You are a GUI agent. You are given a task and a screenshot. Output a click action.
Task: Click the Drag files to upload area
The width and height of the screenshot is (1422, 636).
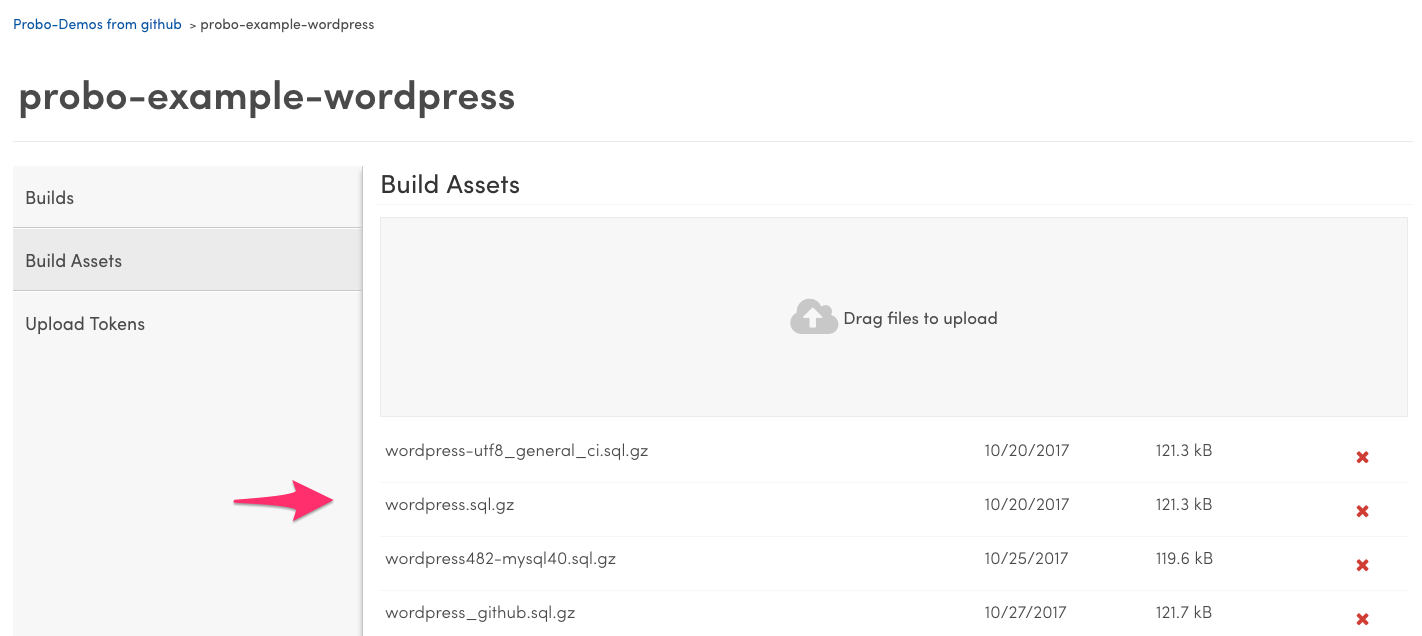pyautogui.click(x=893, y=317)
